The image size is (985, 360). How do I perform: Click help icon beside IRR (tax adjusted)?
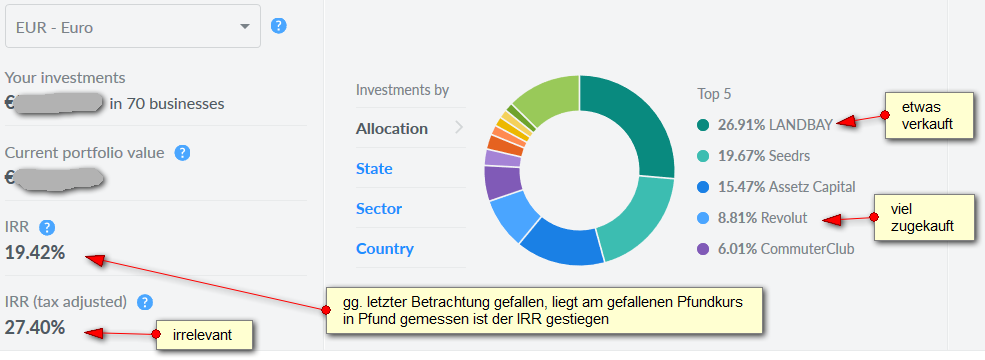point(145,302)
